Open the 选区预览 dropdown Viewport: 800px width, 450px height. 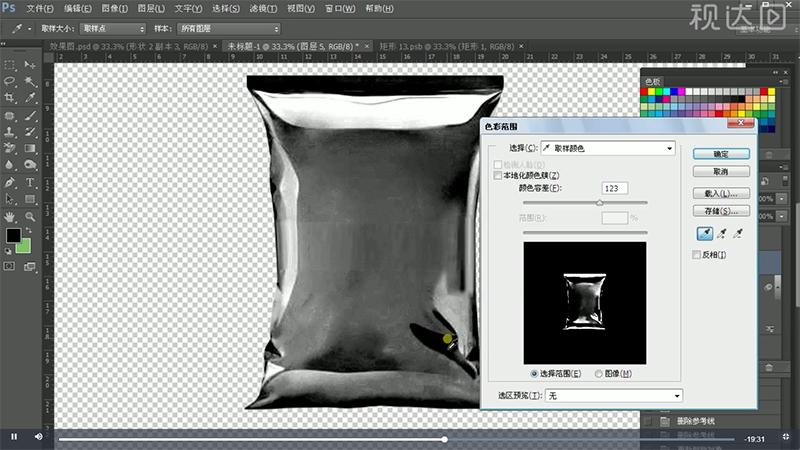(614, 396)
